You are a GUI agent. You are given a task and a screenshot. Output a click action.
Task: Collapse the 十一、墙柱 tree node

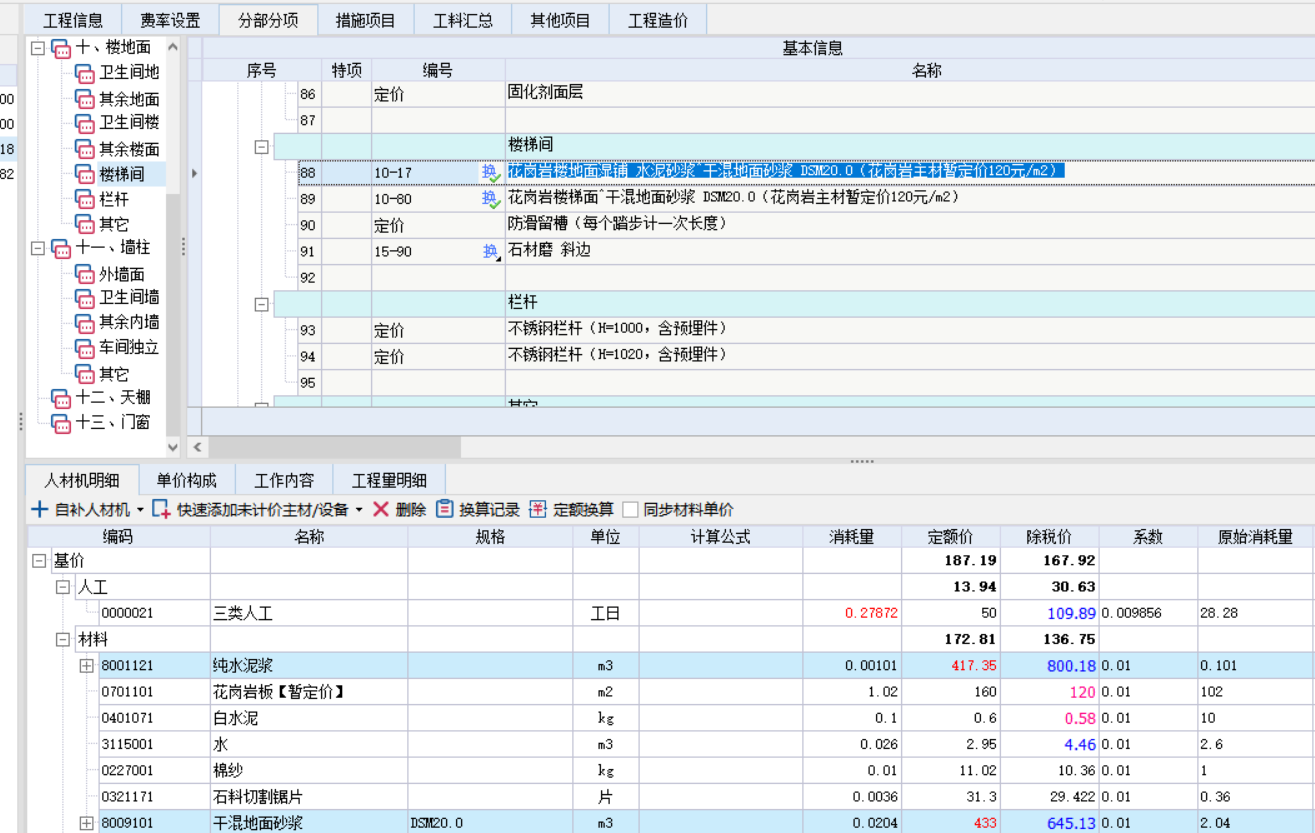coord(38,247)
